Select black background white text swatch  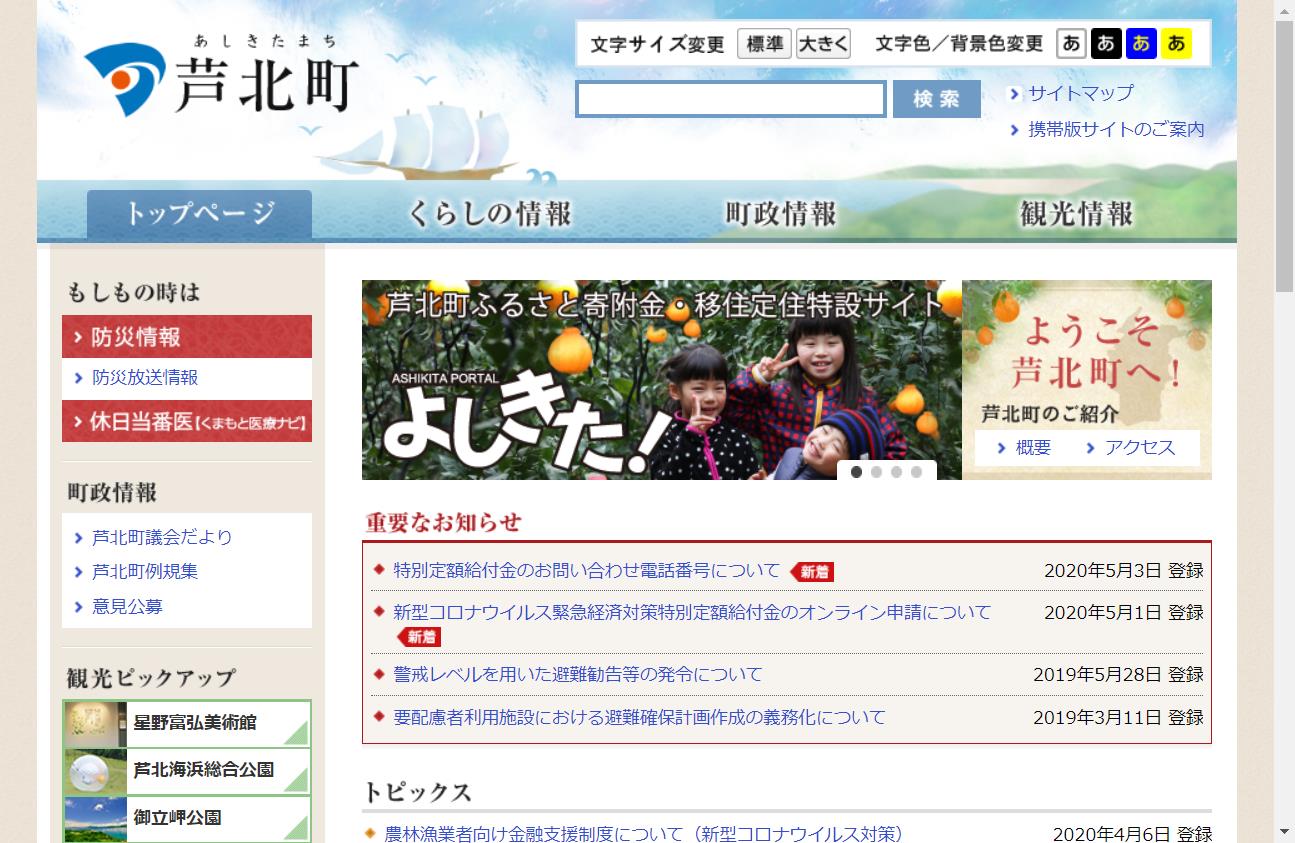click(x=1106, y=44)
